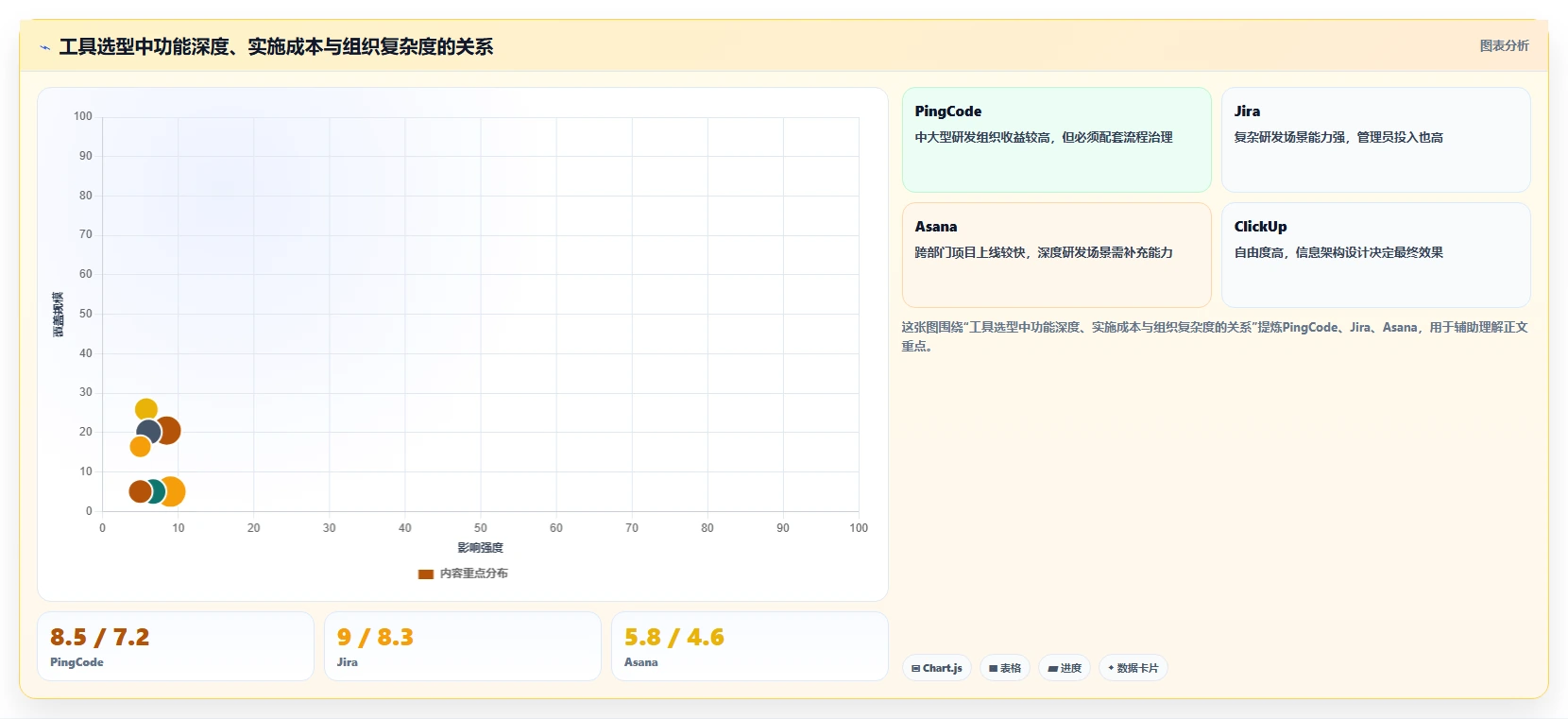Viewport: 1568px width, 719px height.
Task: Click the 9 / 8.3 Jira stat card
Action: (463, 646)
